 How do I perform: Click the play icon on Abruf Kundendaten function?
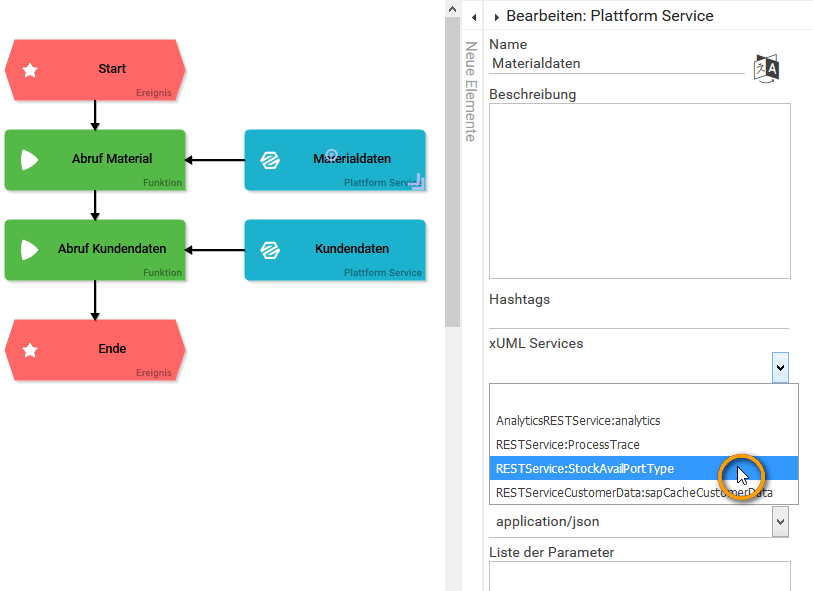tap(27, 248)
